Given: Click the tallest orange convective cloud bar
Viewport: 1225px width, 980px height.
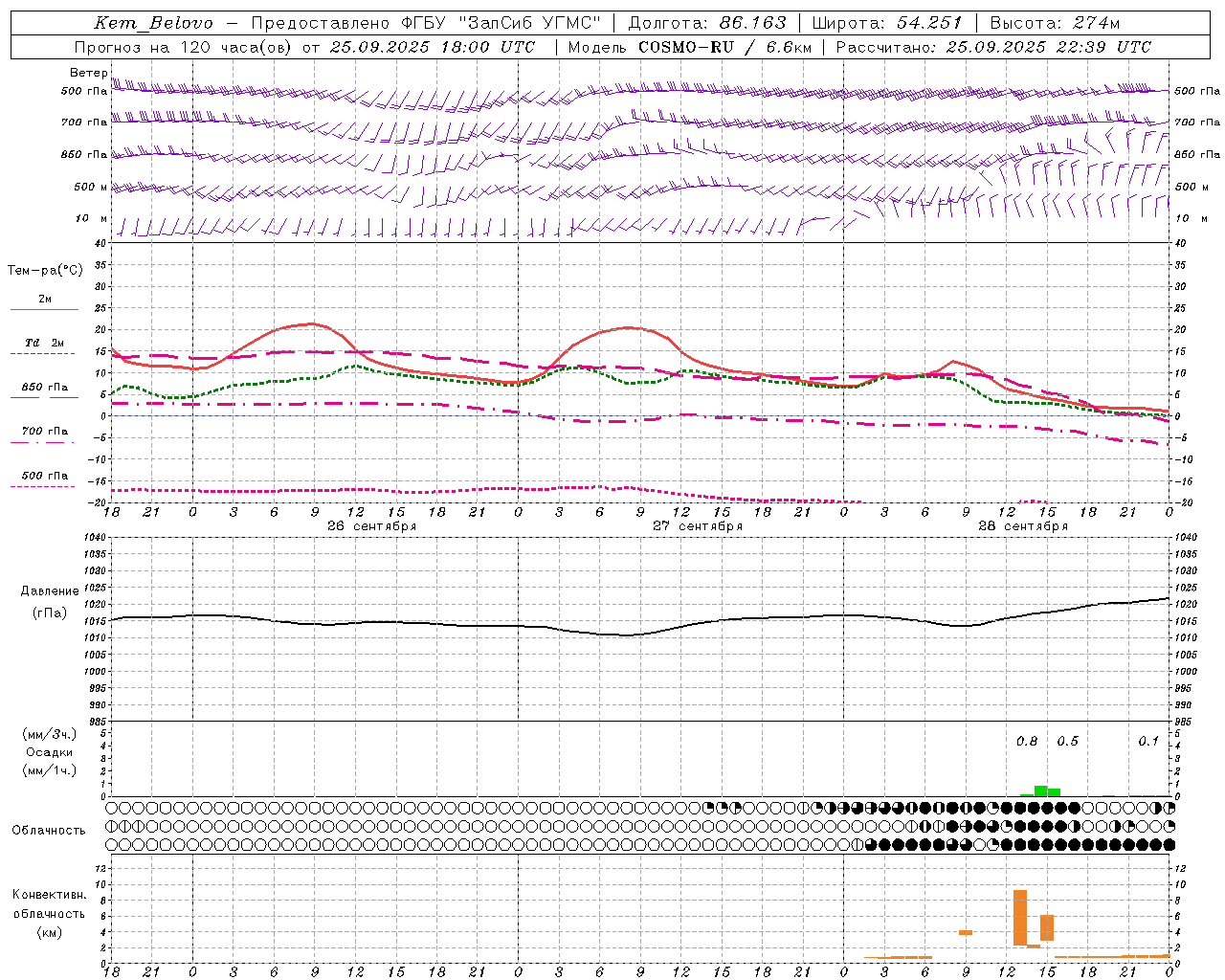Looking at the screenshot, I should (x=1020, y=918).
